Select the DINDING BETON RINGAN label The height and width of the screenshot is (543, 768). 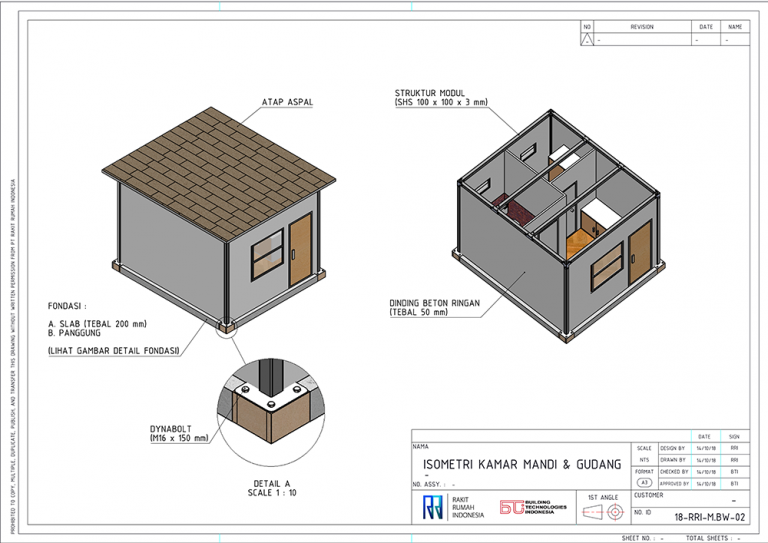pos(433,306)
